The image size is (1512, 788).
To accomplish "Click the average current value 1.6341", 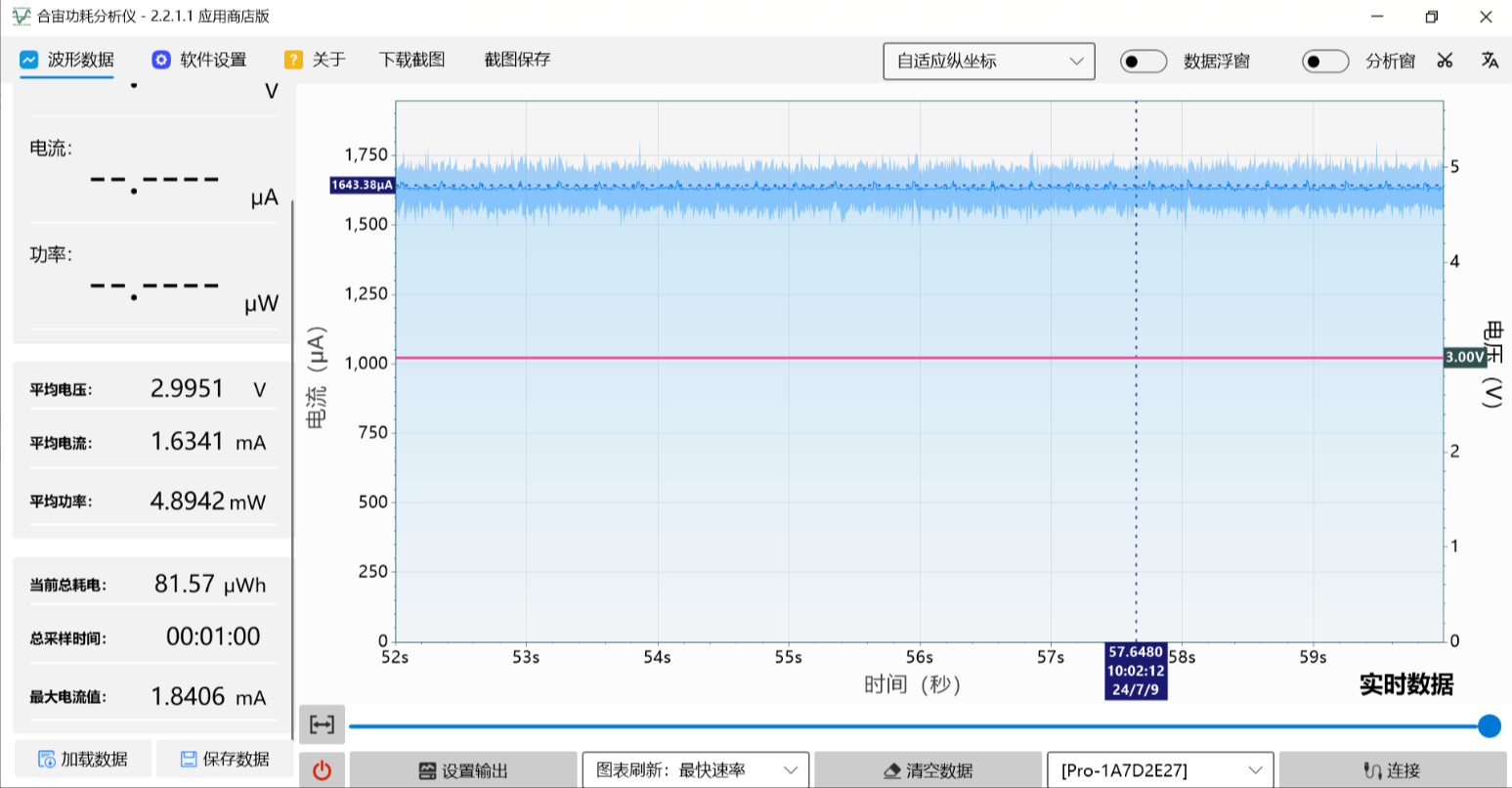I will [x=187, y=442].
